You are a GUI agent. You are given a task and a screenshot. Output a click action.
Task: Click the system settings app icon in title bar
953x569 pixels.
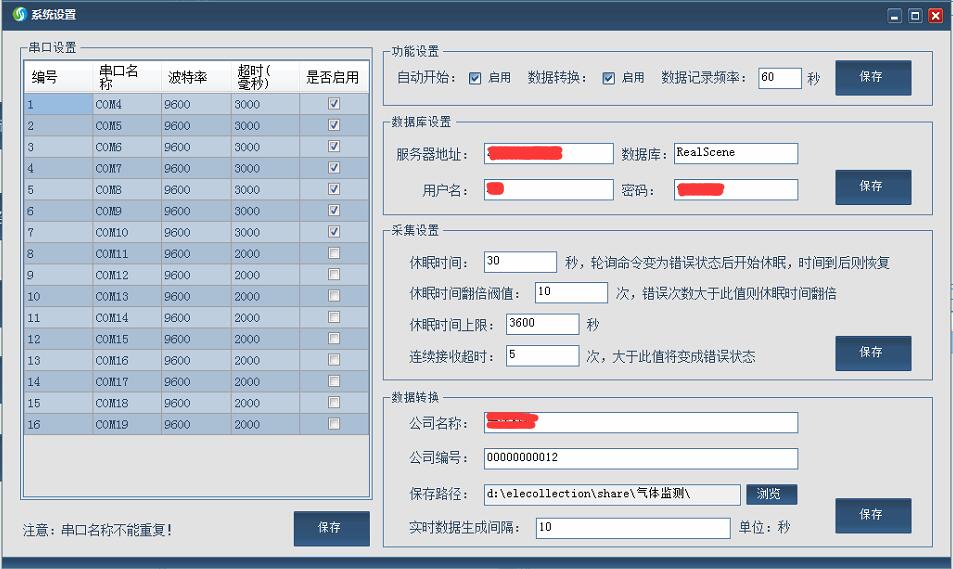pyautogui.click(x=18, y=15)
